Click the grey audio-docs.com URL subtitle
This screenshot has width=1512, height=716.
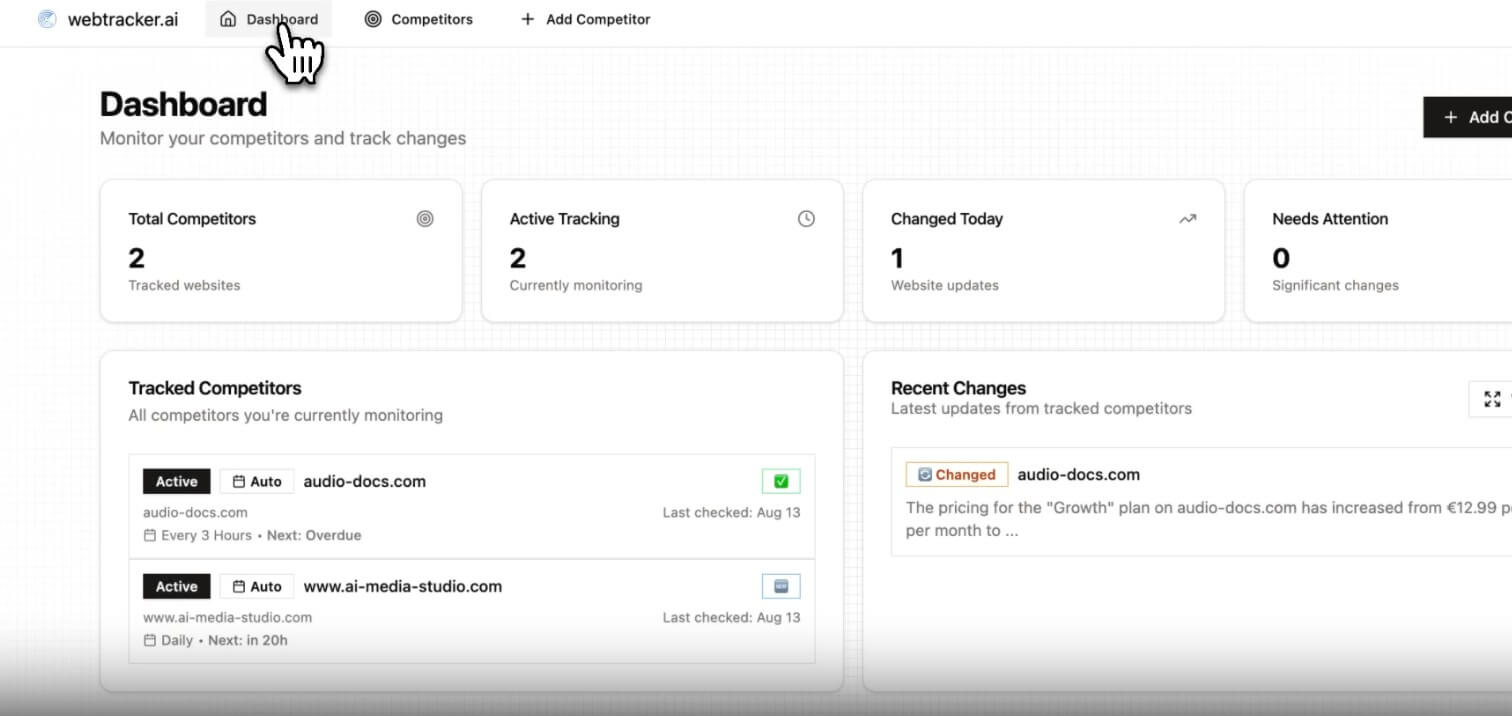pyautogui.click(x=195, y=512)
